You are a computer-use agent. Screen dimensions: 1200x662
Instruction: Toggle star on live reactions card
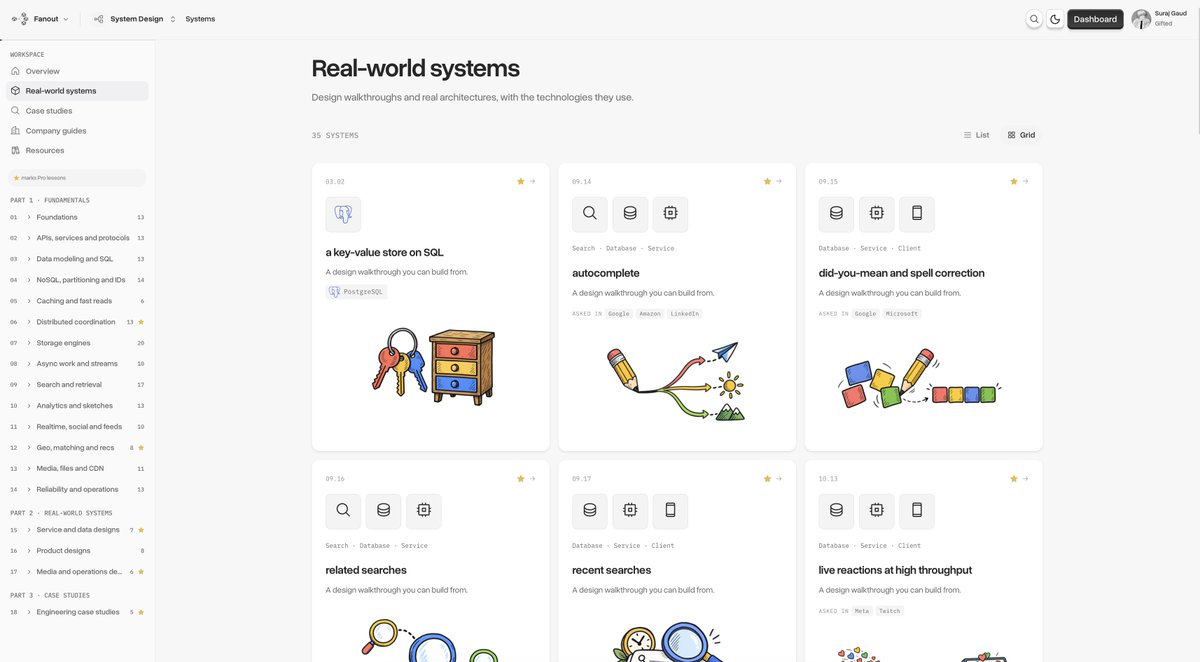[1014, 478]
